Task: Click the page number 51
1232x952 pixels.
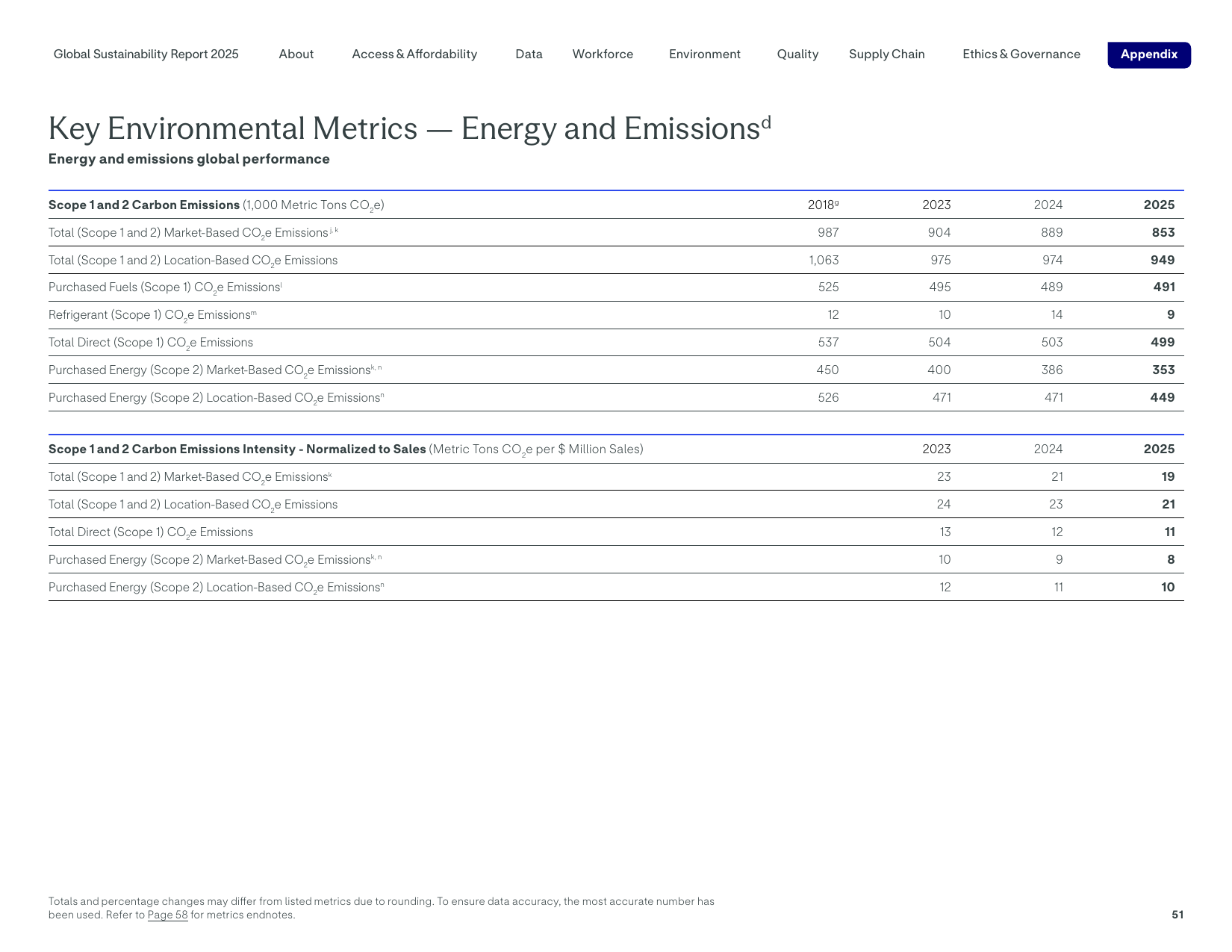Action: pos(1177,915)
